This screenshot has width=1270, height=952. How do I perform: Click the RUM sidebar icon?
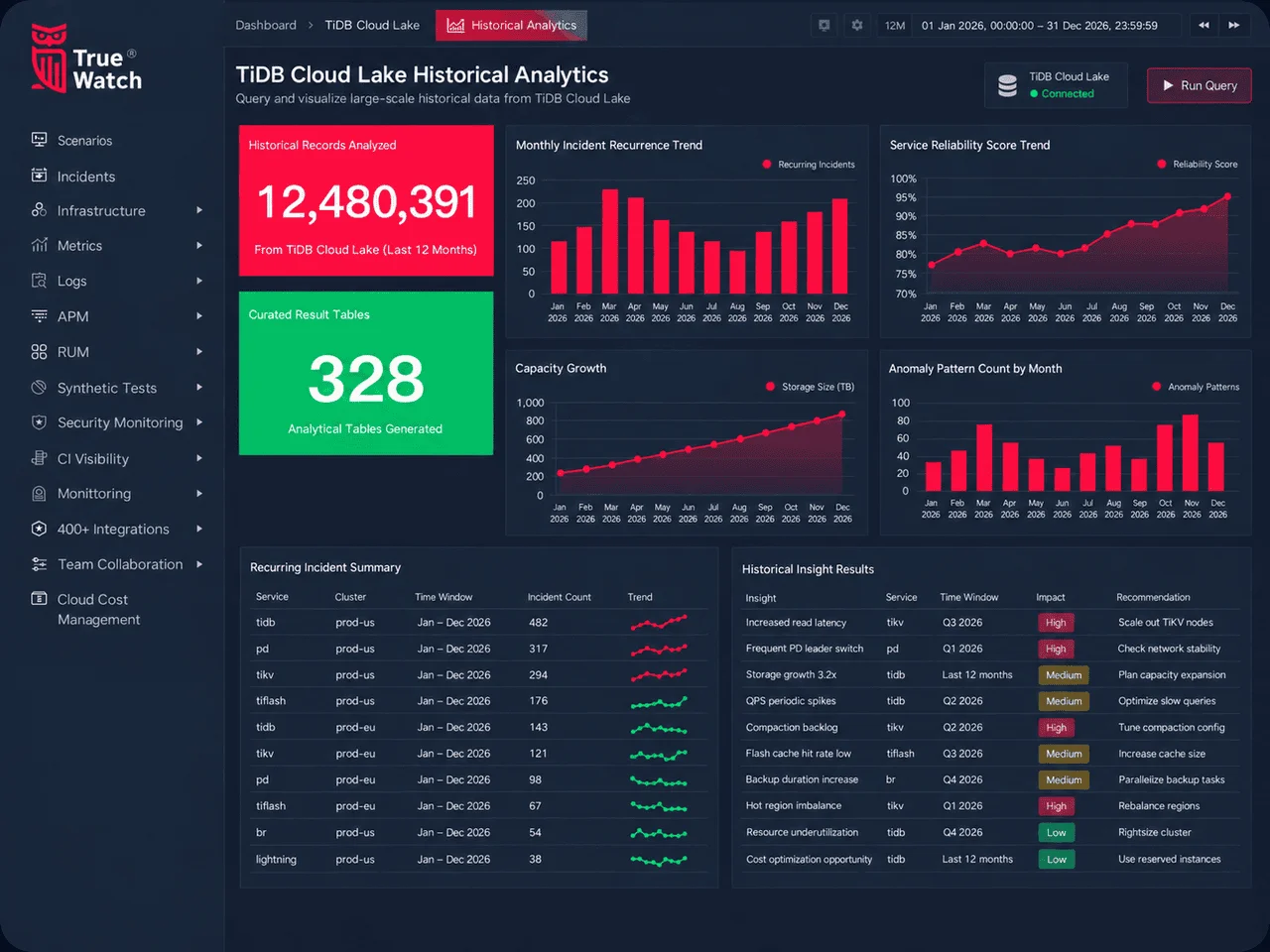(x=40, y=352)
